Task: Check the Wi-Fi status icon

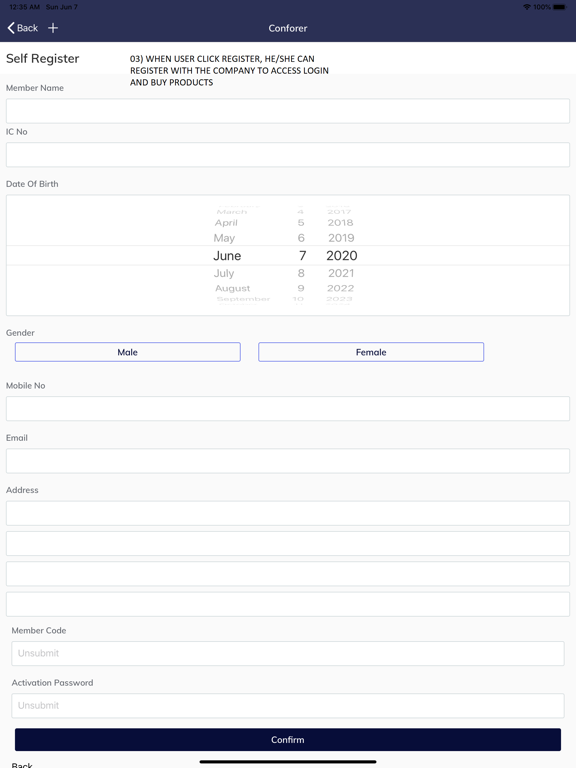Action: (527, 7)
